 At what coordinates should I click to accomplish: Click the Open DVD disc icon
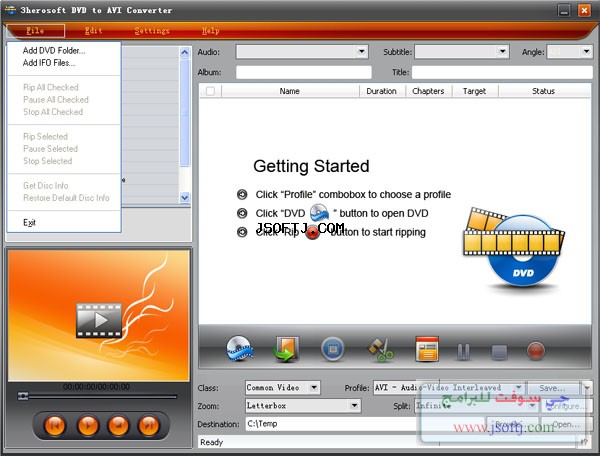(240, 349)
